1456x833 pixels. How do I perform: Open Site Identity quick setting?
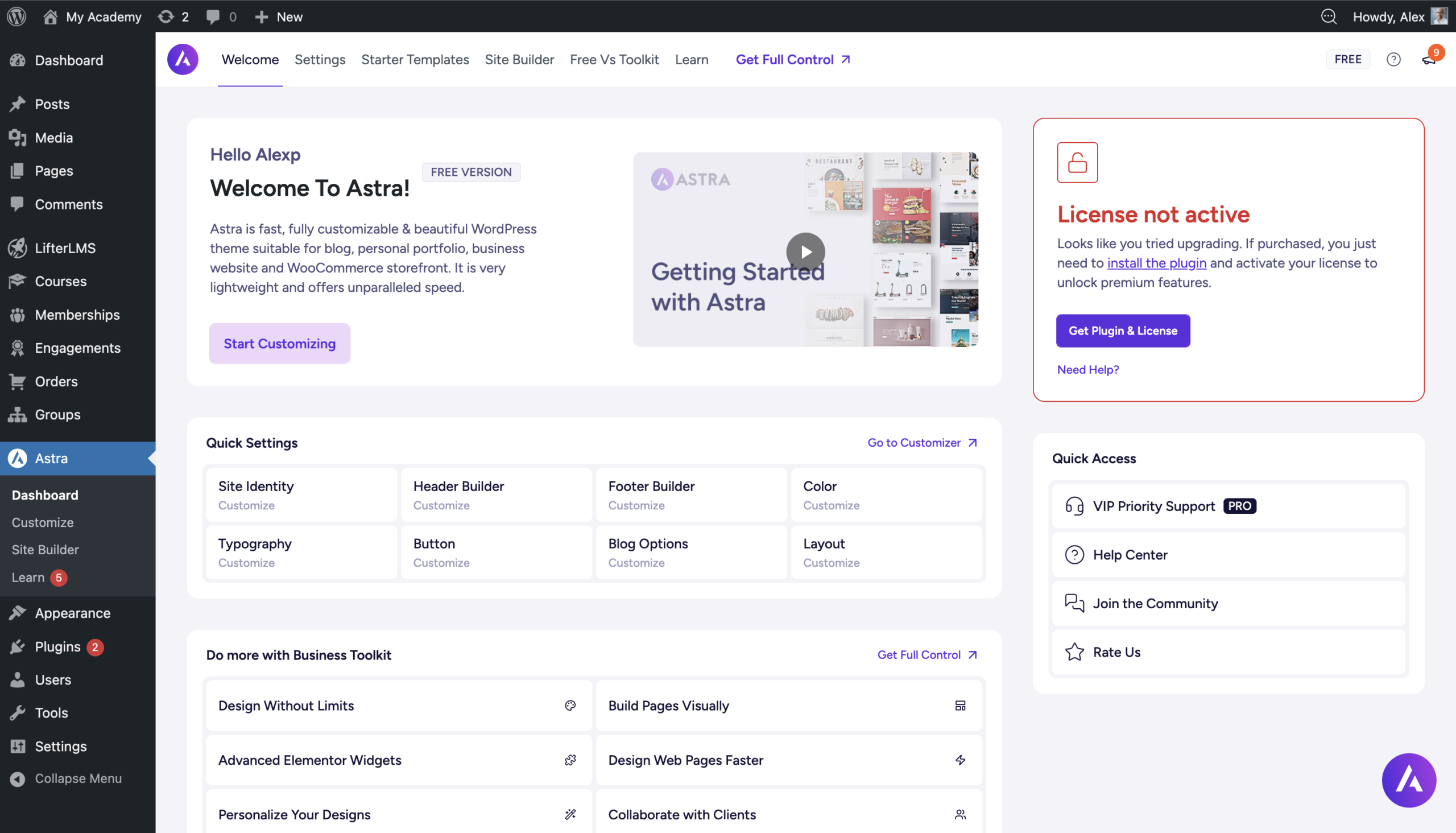(x=301, y=495)
